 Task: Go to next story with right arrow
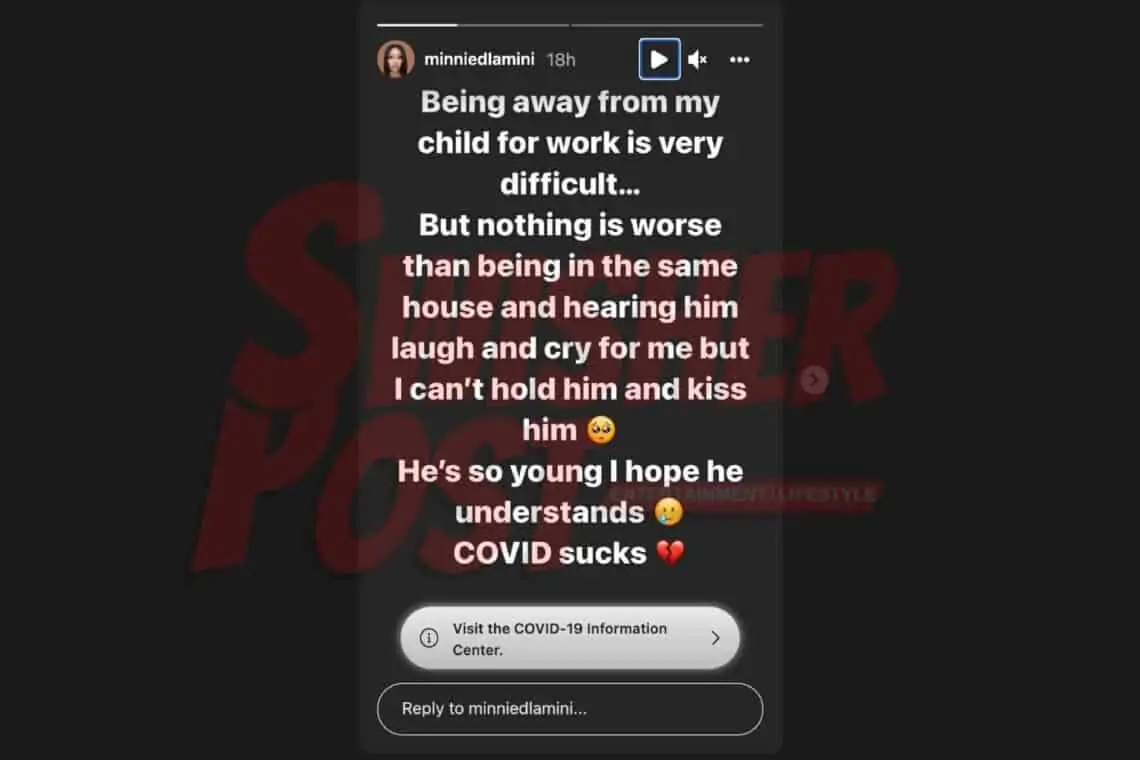pyautogui.click(x=814, y=379)
